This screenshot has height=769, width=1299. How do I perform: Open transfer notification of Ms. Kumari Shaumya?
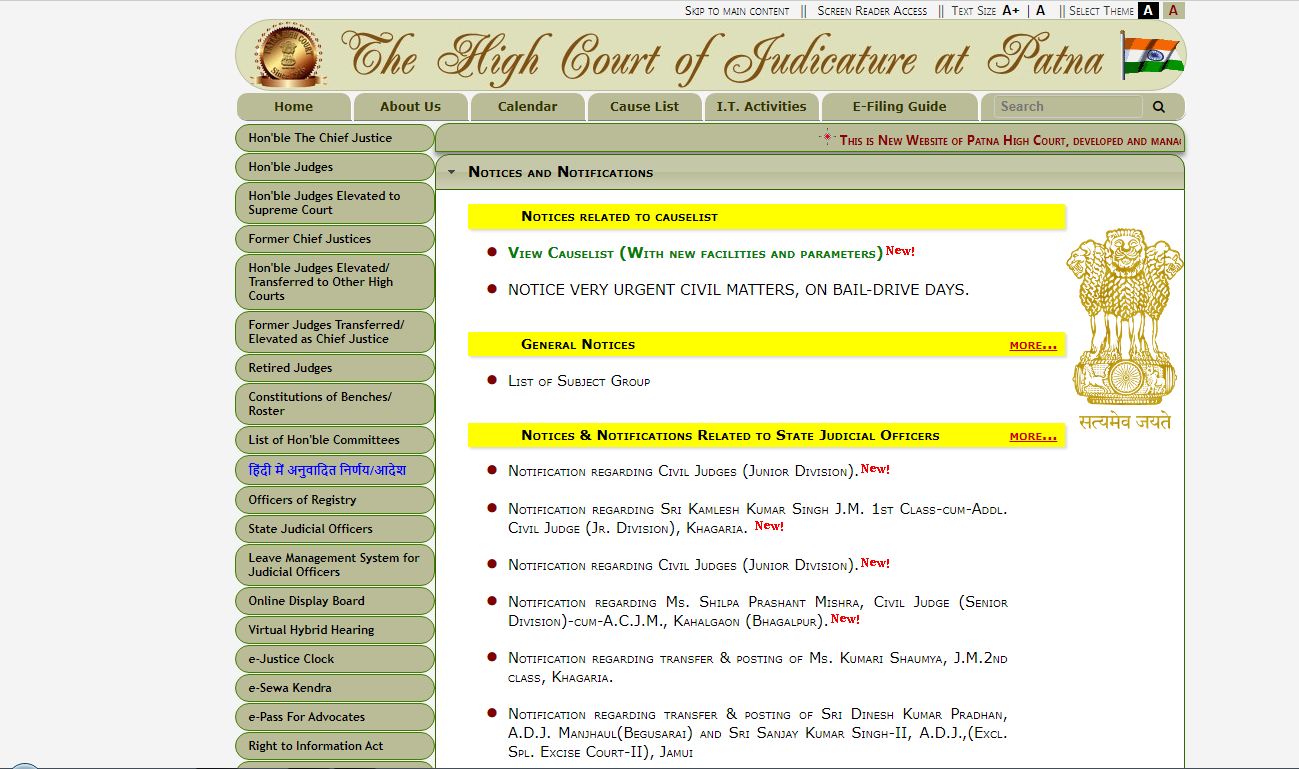[x=757, y=667]
